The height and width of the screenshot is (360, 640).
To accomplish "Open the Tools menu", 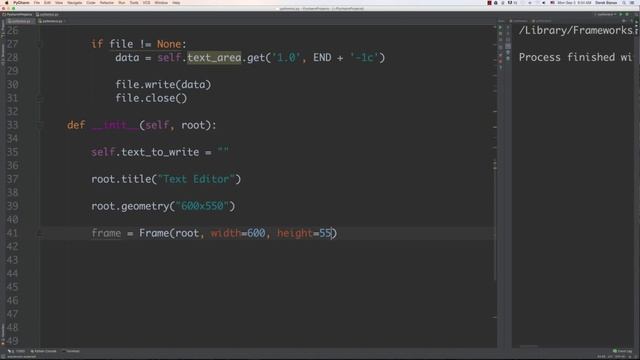I will pos(134,2).
